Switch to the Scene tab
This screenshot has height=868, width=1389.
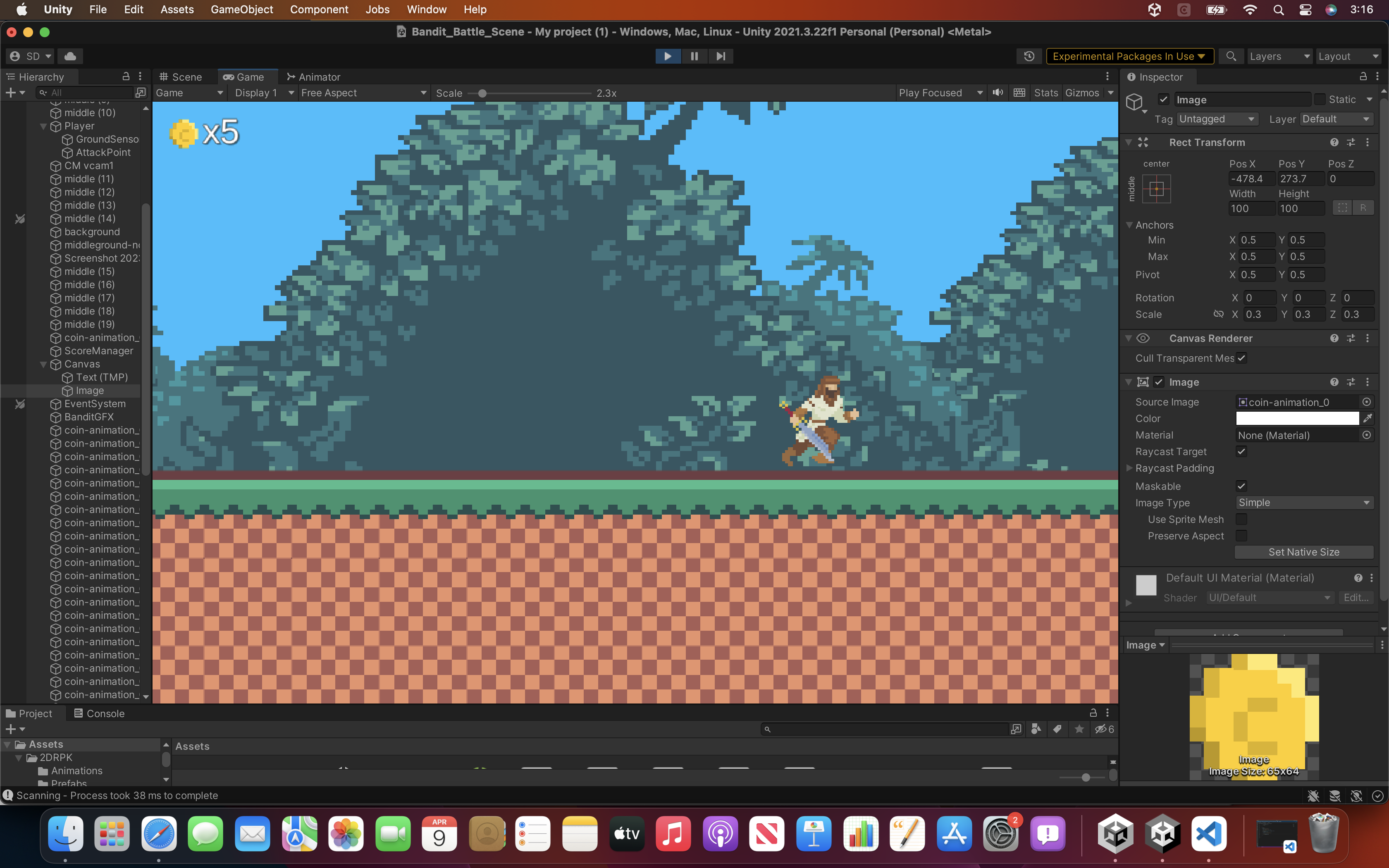coord(181,76)
